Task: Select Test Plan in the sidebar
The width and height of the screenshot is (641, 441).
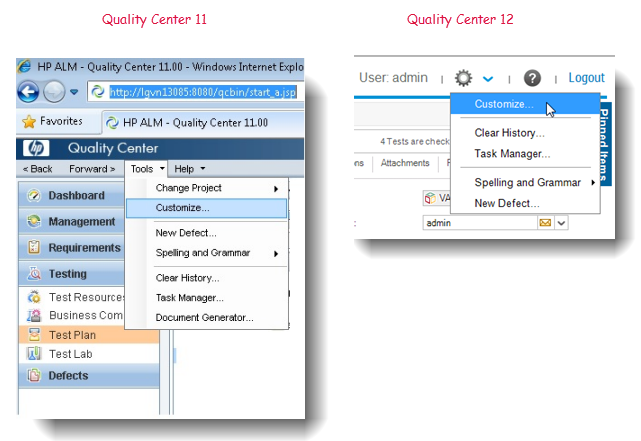Action: 89,335
